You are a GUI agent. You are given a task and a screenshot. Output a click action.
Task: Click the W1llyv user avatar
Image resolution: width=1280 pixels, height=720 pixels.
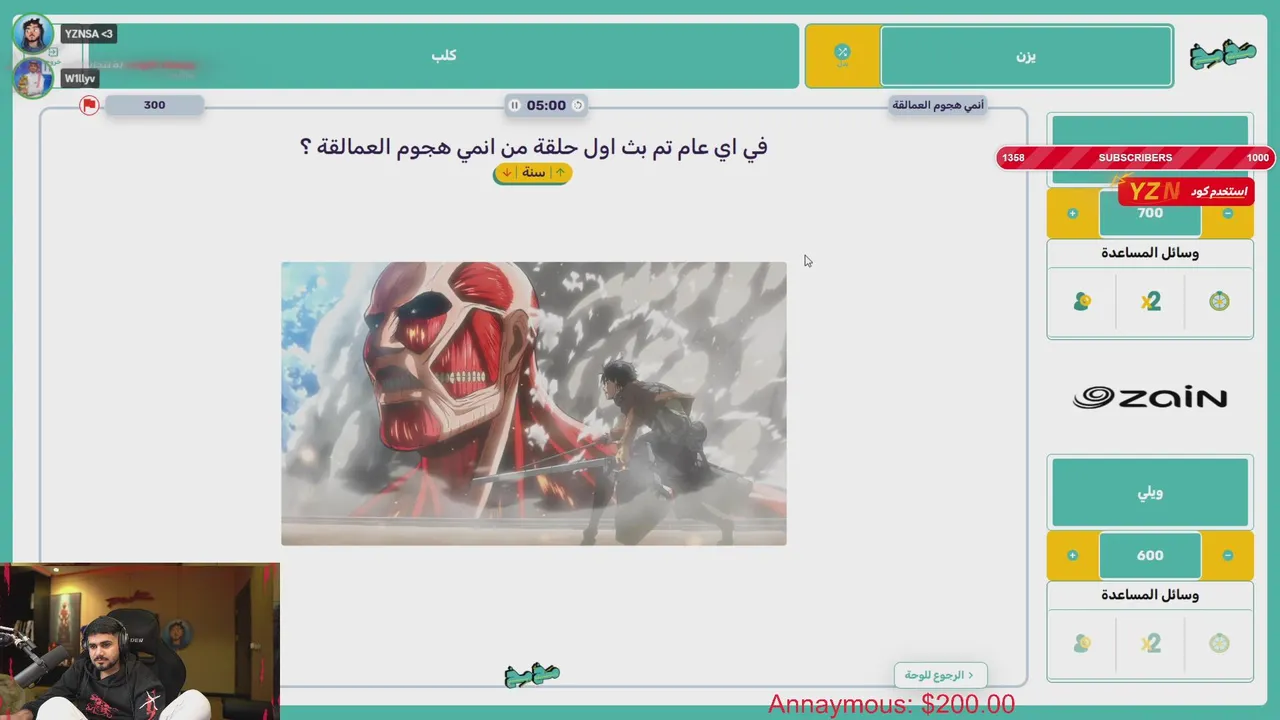[33, 78]
